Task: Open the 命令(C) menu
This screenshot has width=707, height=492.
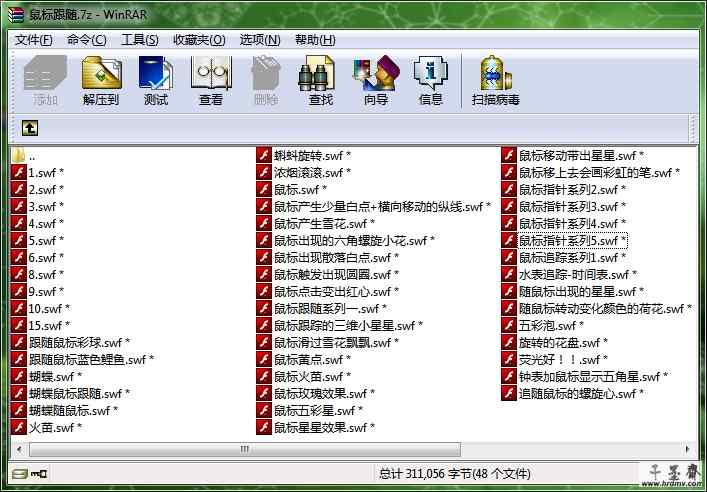Action: point(87,40)
